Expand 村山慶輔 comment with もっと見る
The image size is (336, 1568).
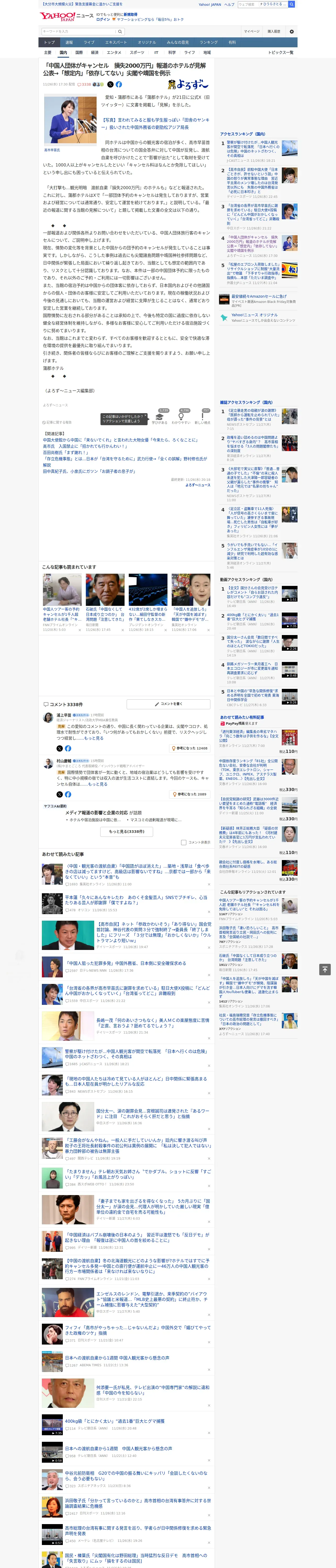point(98,784)
